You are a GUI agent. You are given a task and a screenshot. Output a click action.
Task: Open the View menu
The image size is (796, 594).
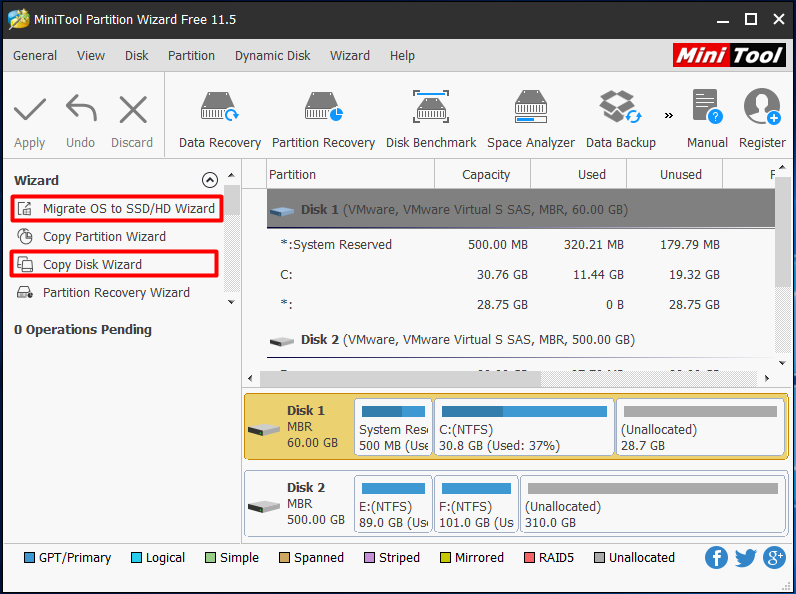coord(91,55)
